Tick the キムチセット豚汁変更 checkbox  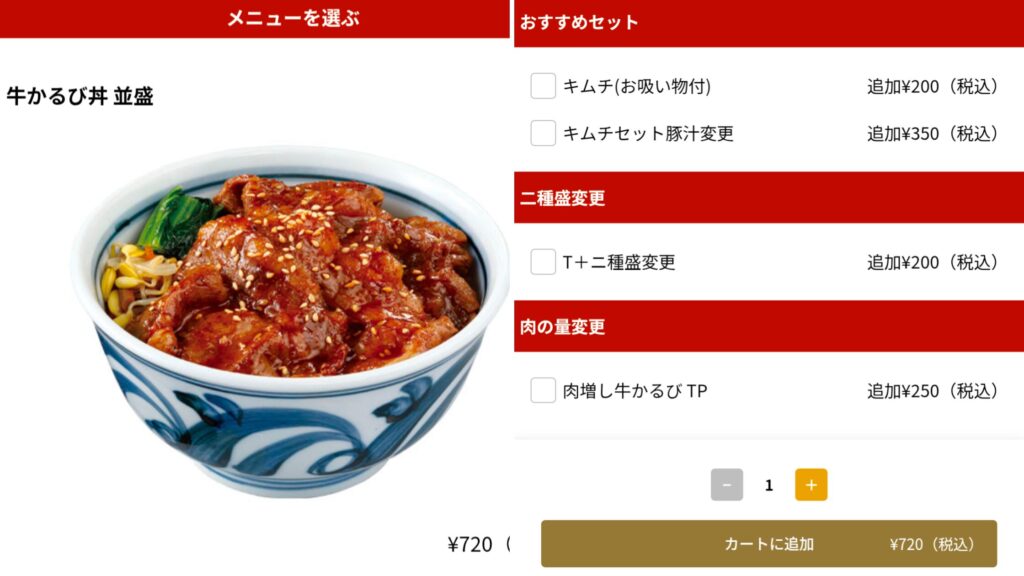click(x=543, y=133)
